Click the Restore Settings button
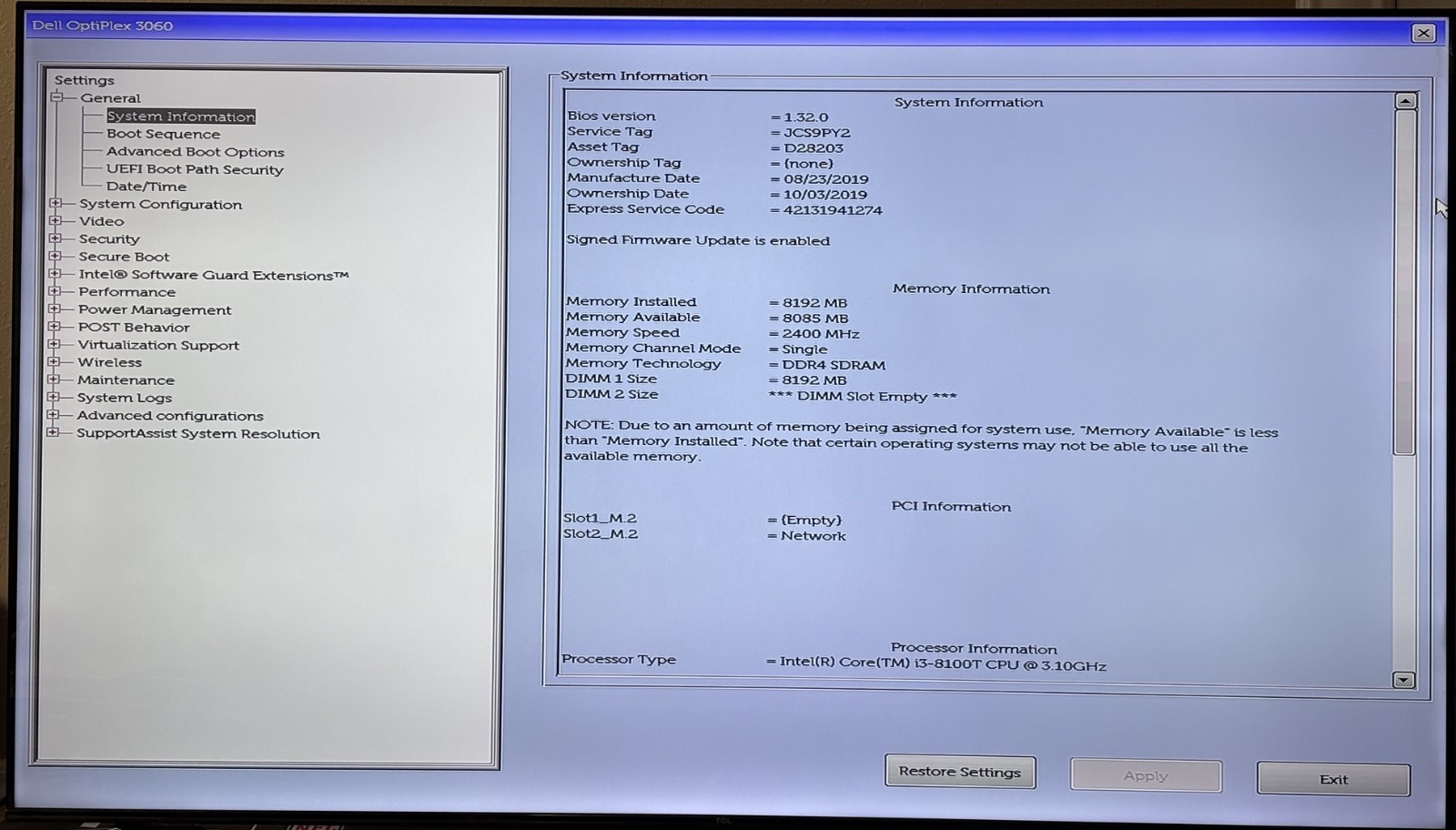Screen dimensions: 1456x830 [960, 772]
